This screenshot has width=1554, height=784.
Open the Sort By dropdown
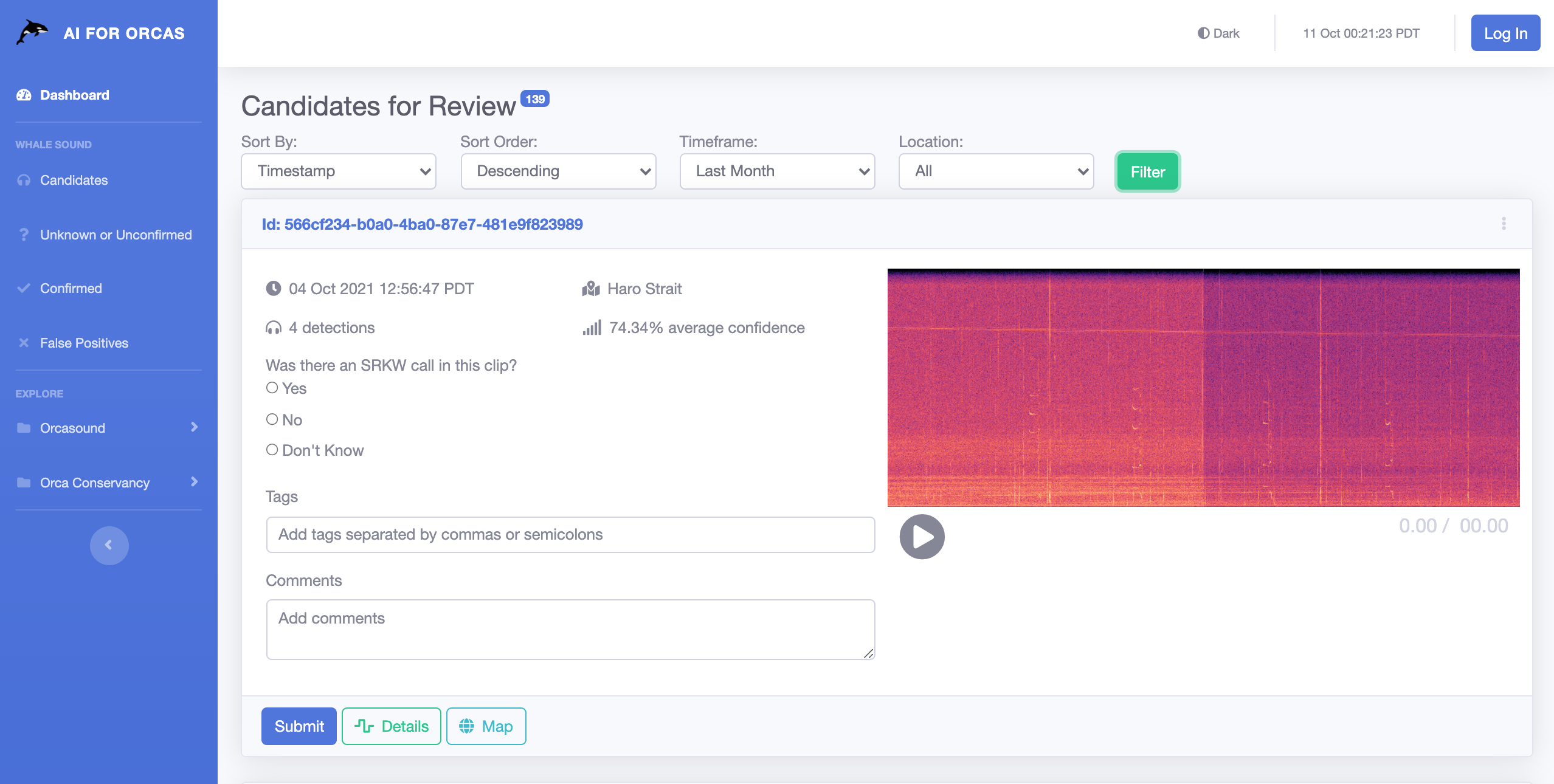click(338, 170)
